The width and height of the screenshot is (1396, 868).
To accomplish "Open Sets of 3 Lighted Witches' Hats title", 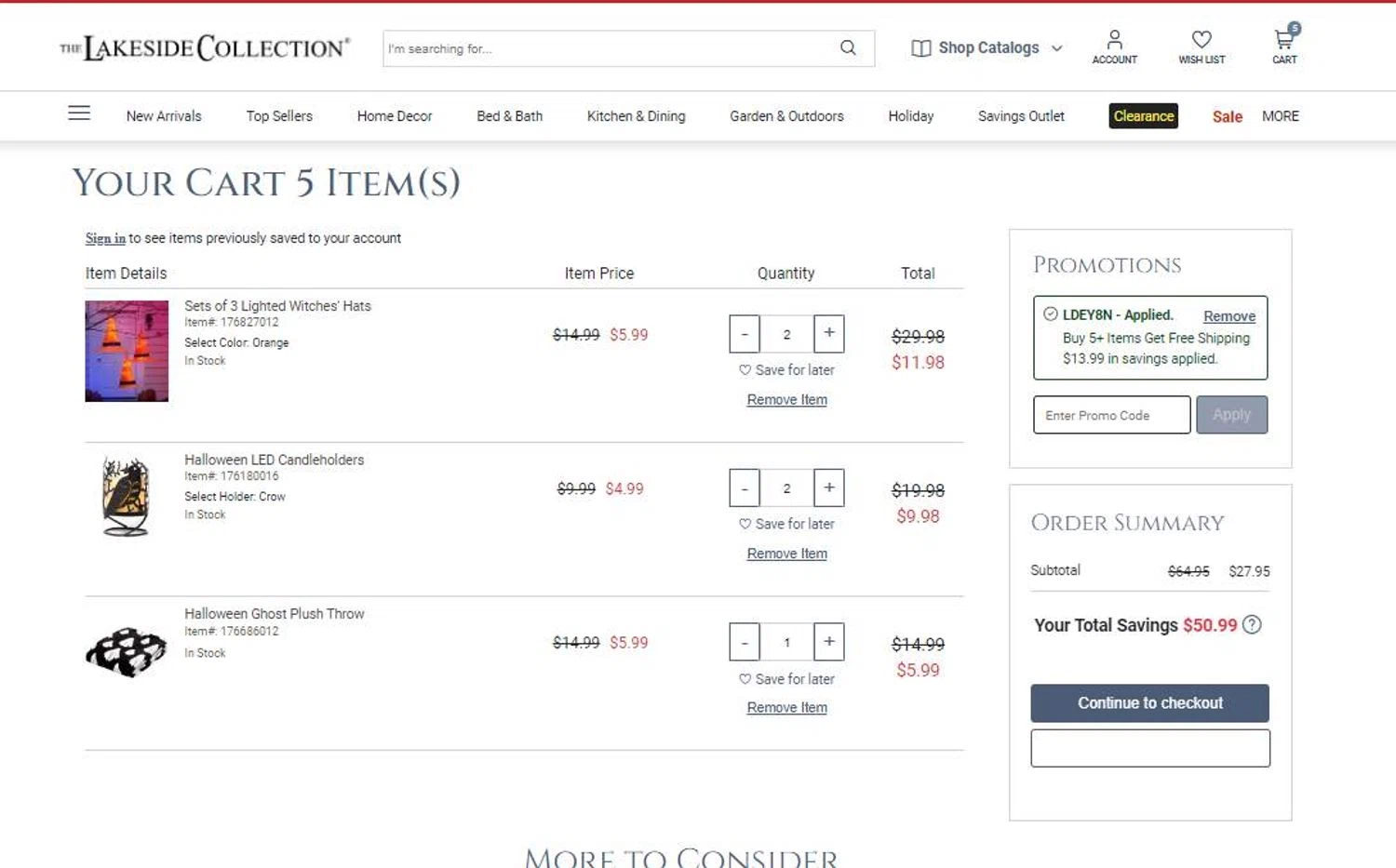I will (x=277, y=306).
